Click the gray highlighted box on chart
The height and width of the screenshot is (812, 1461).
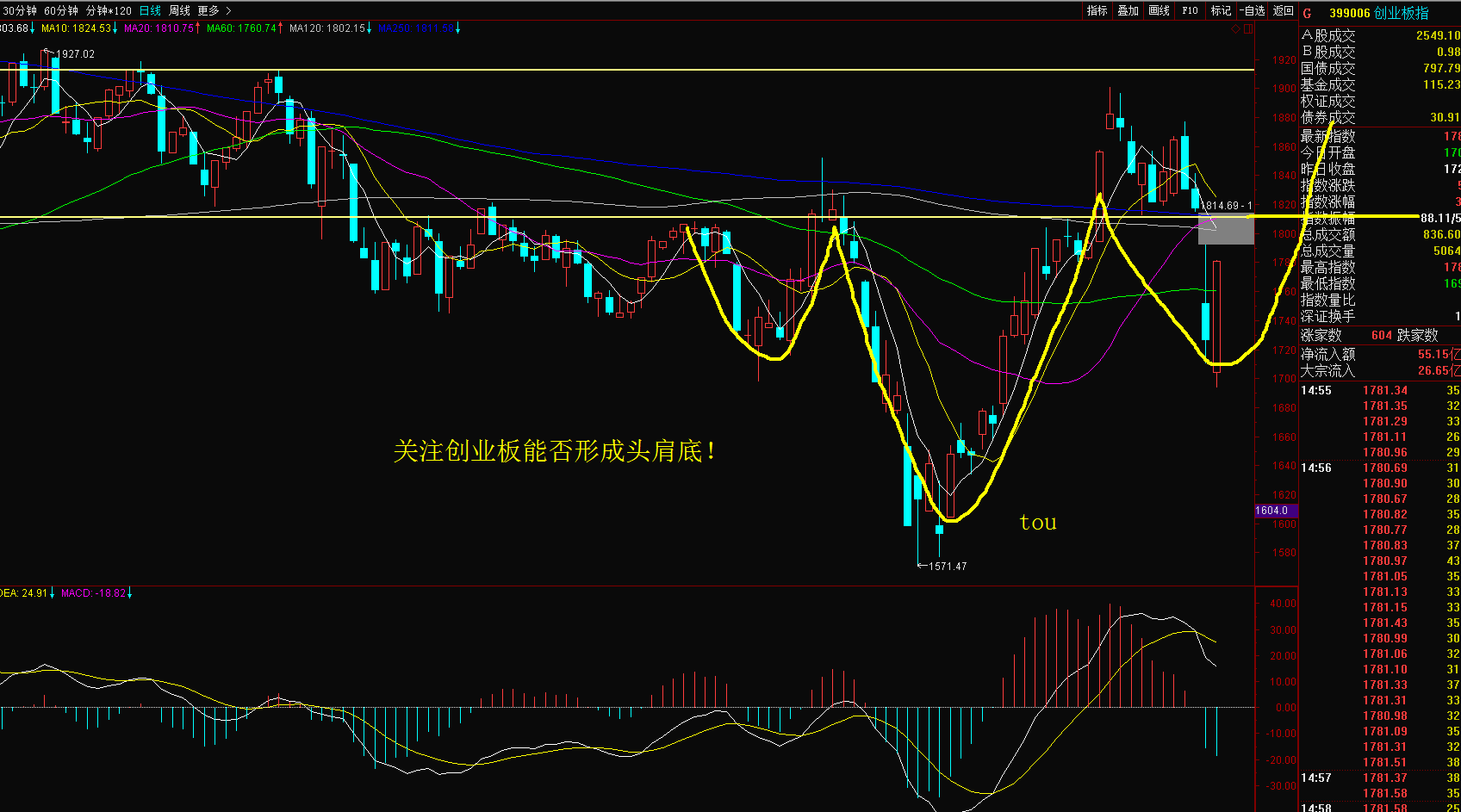pyautogui.click(x=1225, y=230)
